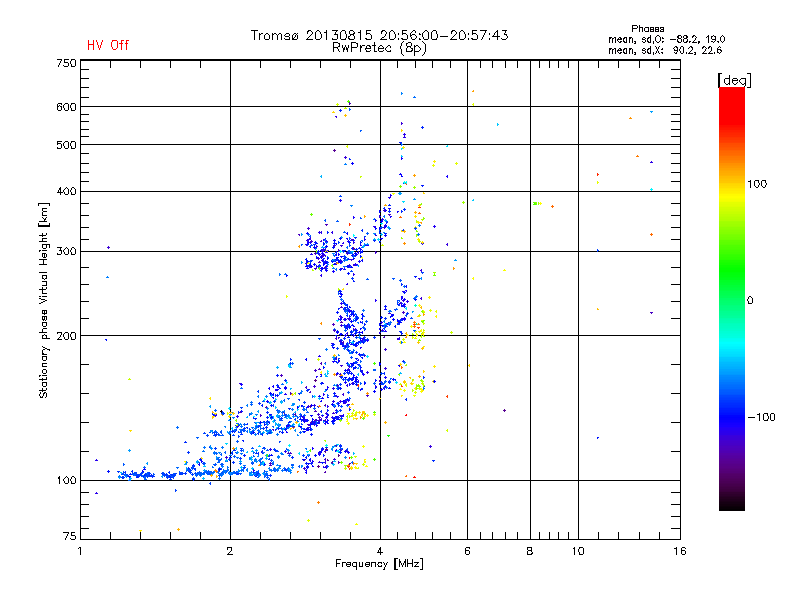Screen dimensions: 800x600
Task: Click the '200' height axis label
Action: coord(66,336)
